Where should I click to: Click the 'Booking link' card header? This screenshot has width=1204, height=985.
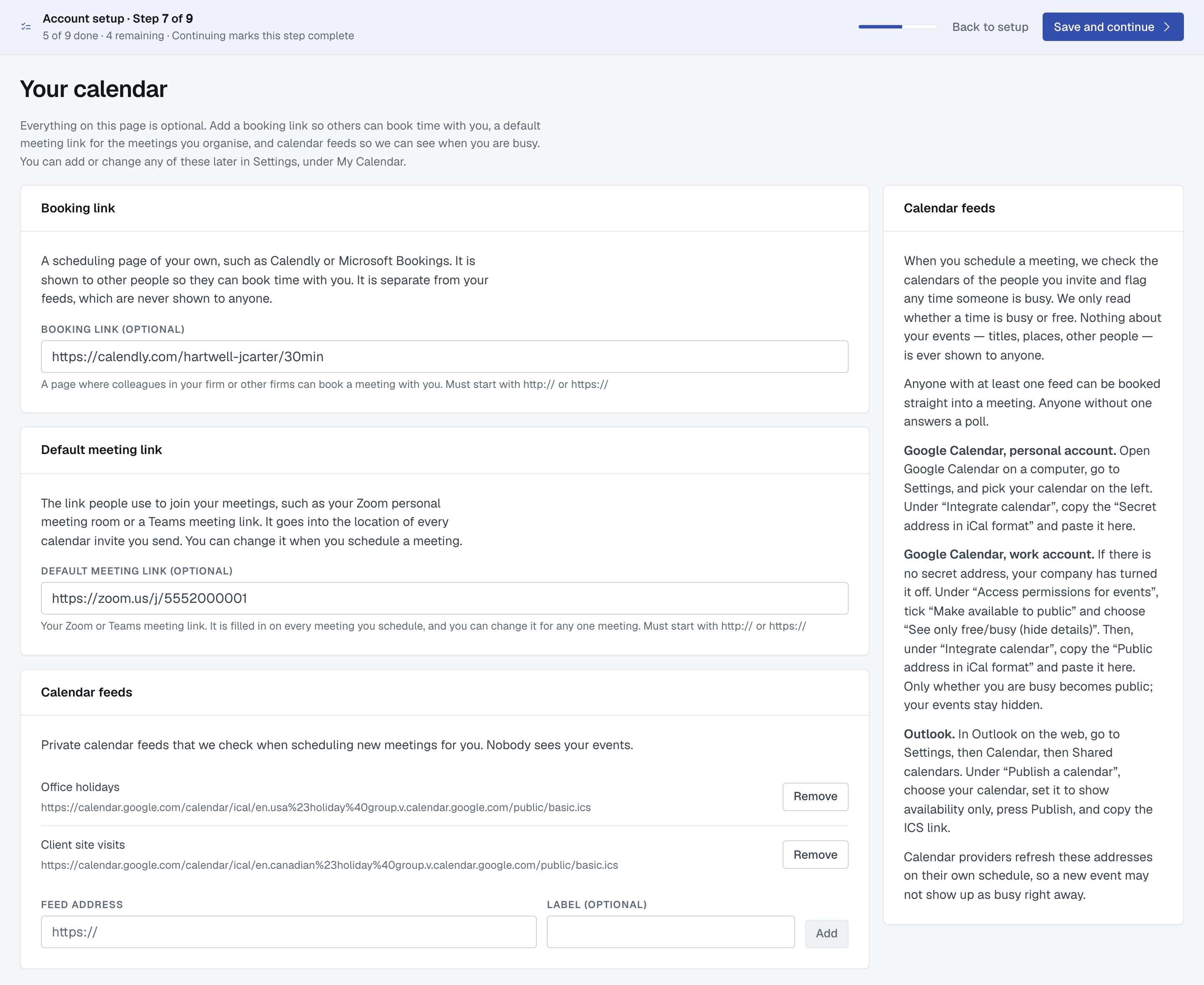pos(78,208)
